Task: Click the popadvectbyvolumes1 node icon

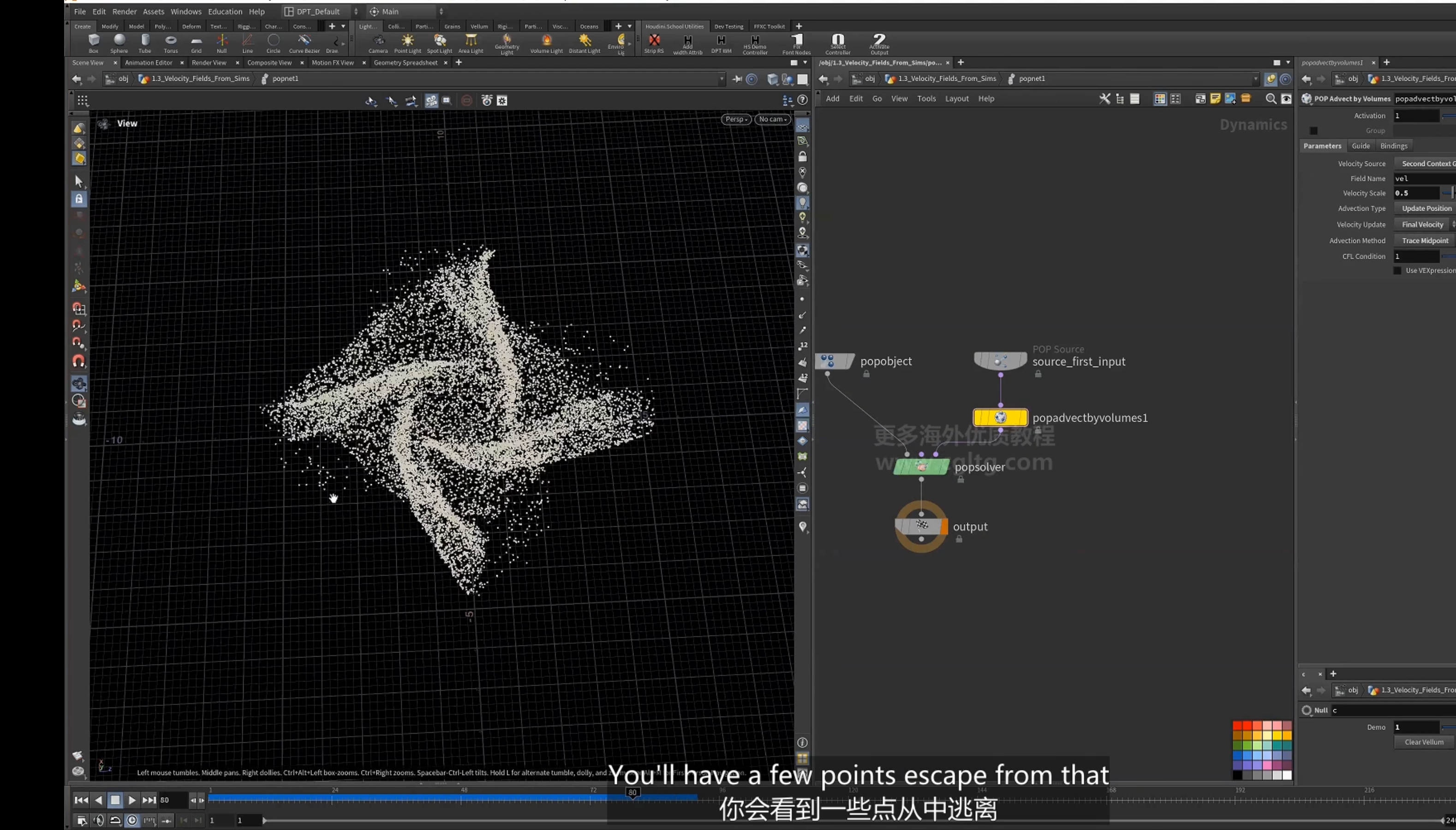Action: click(x=1000, y=417)
